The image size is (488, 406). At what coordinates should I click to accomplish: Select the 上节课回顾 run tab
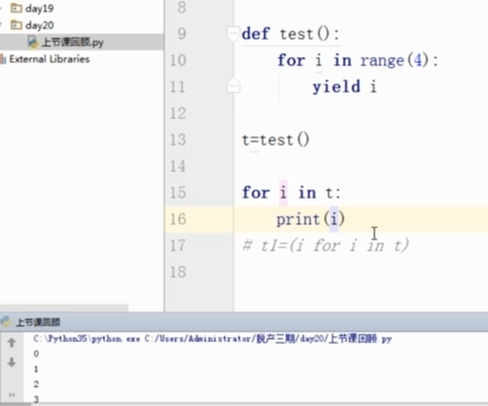pyautogui.click(x=38, y=322)
